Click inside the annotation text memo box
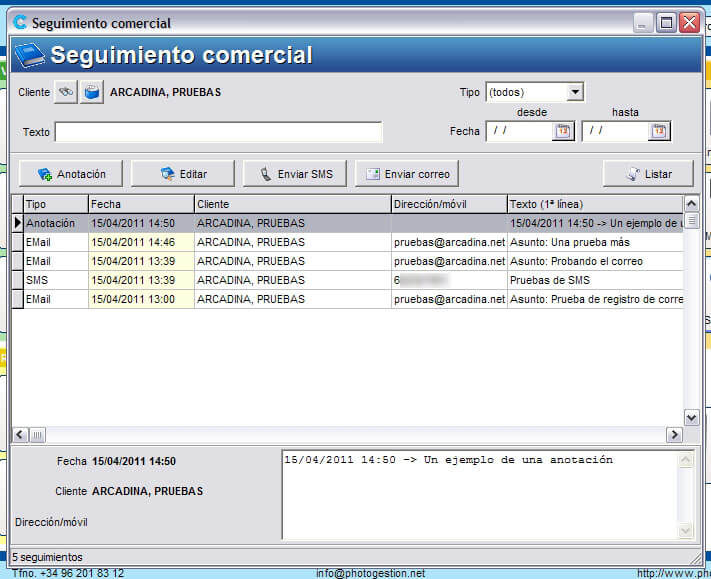Screen dimensions: 711x579 (480, 495)
